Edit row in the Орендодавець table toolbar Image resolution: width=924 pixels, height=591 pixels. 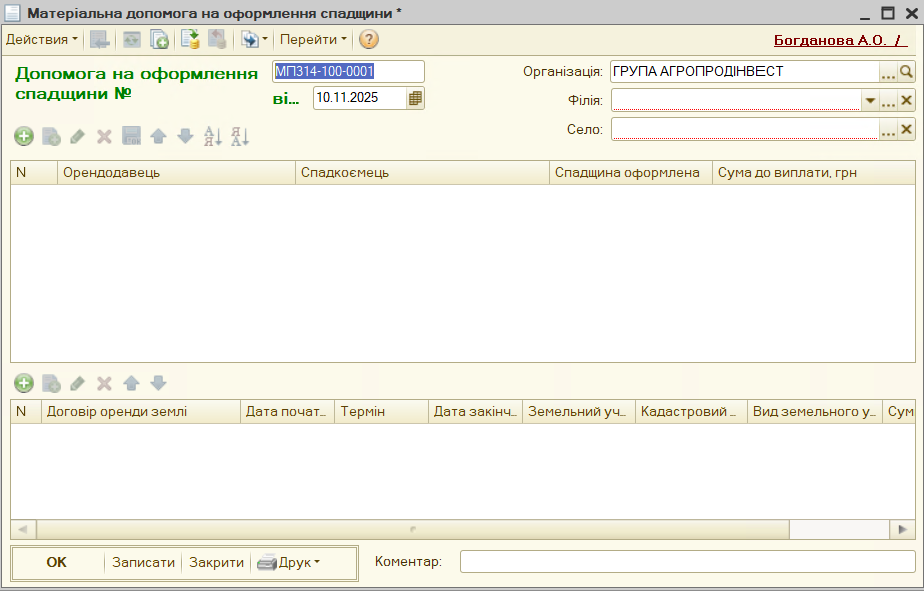tap(77, 137)
